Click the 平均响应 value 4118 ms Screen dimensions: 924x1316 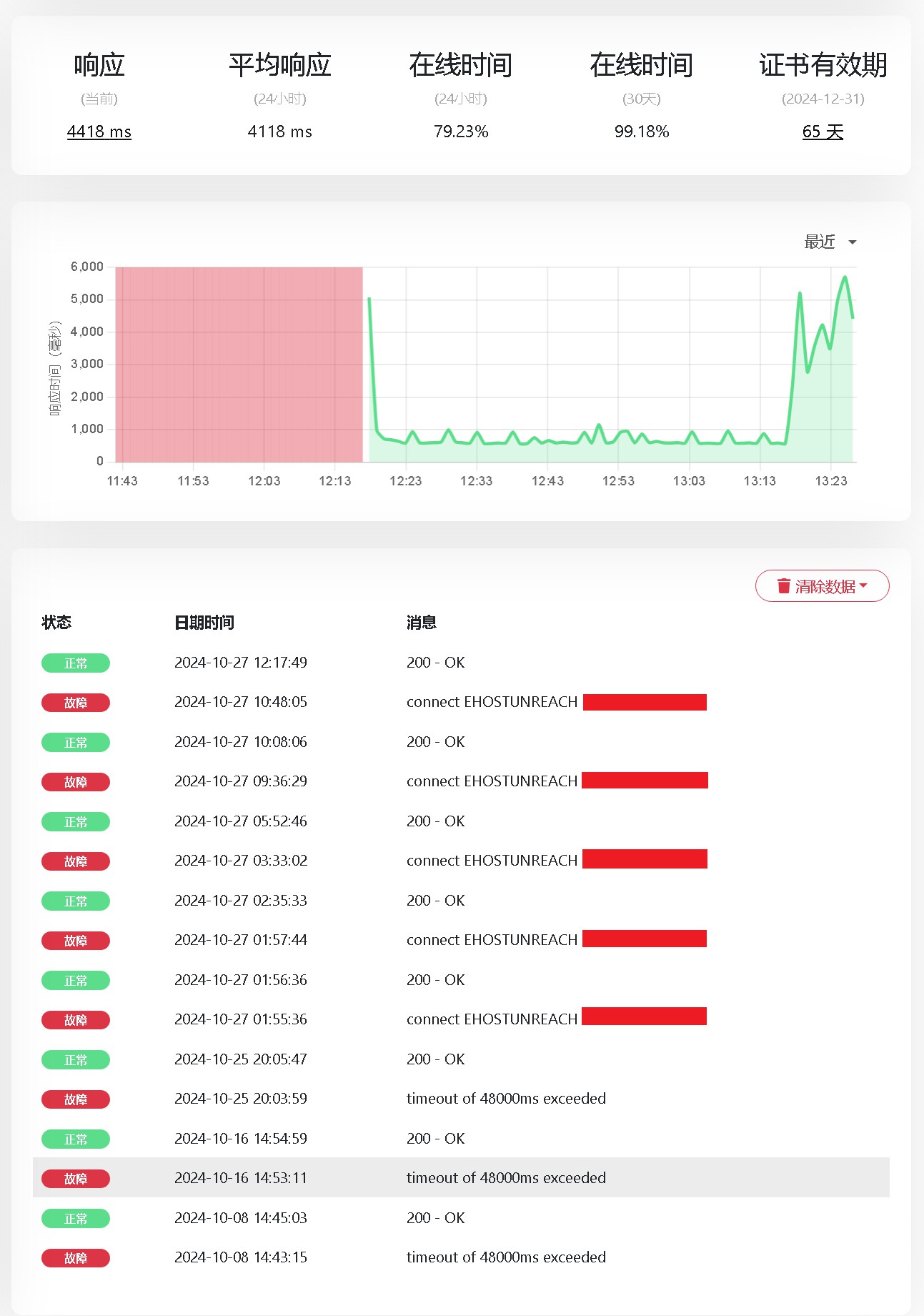point(280,132)
